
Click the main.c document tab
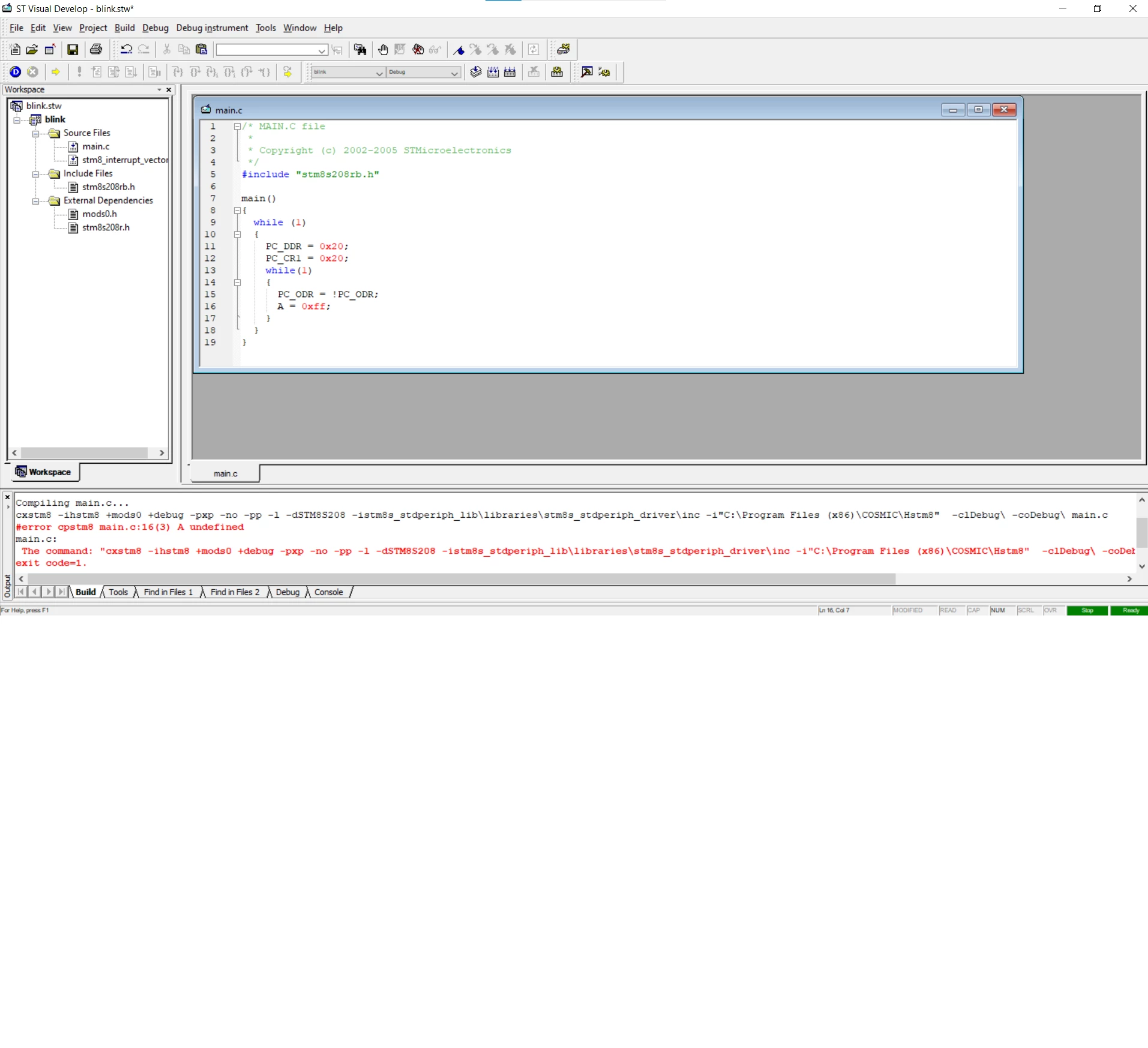pyautogui.click(x=226, y=473)
